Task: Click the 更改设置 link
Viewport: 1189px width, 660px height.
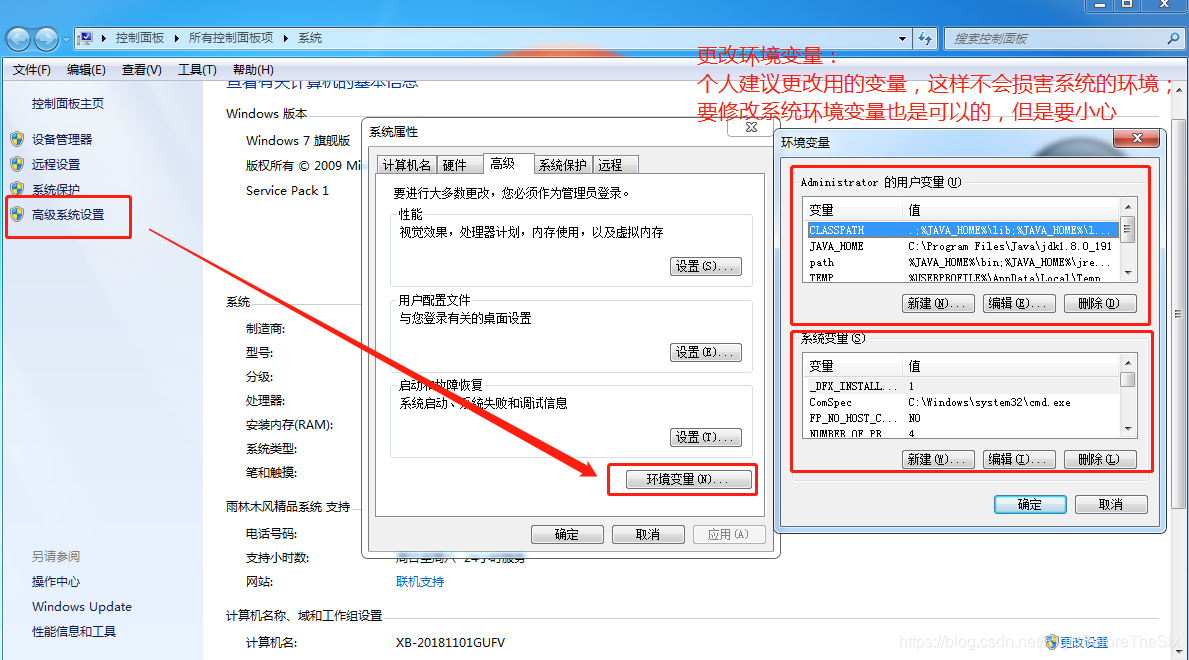Action: click(x=1084, y=642)
